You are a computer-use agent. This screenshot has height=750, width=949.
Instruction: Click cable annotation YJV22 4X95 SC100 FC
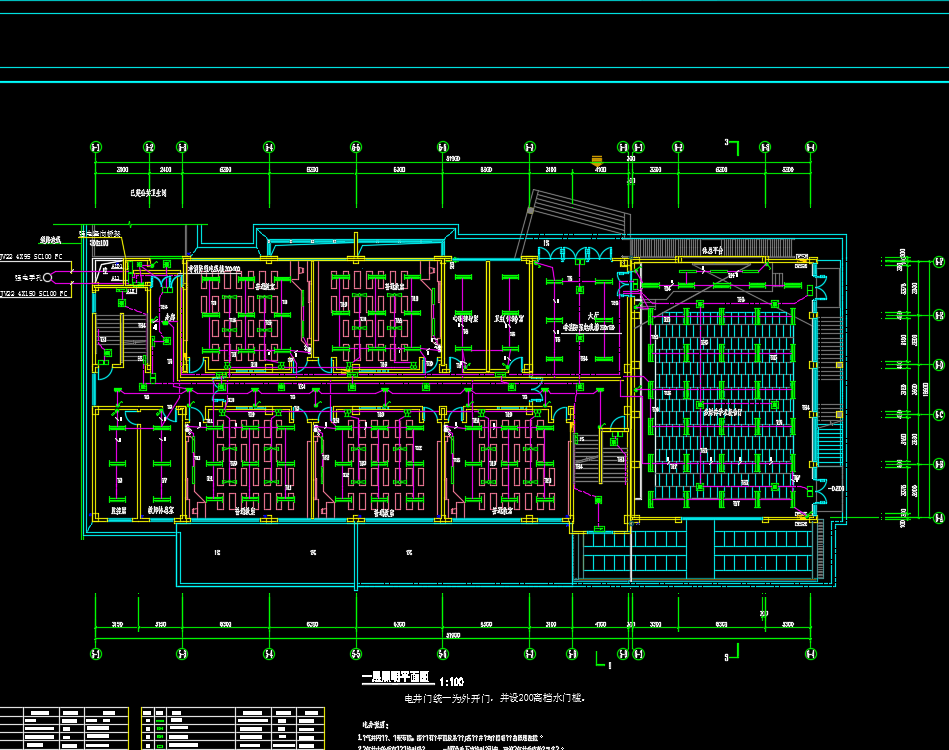click(x=31, y=257)
